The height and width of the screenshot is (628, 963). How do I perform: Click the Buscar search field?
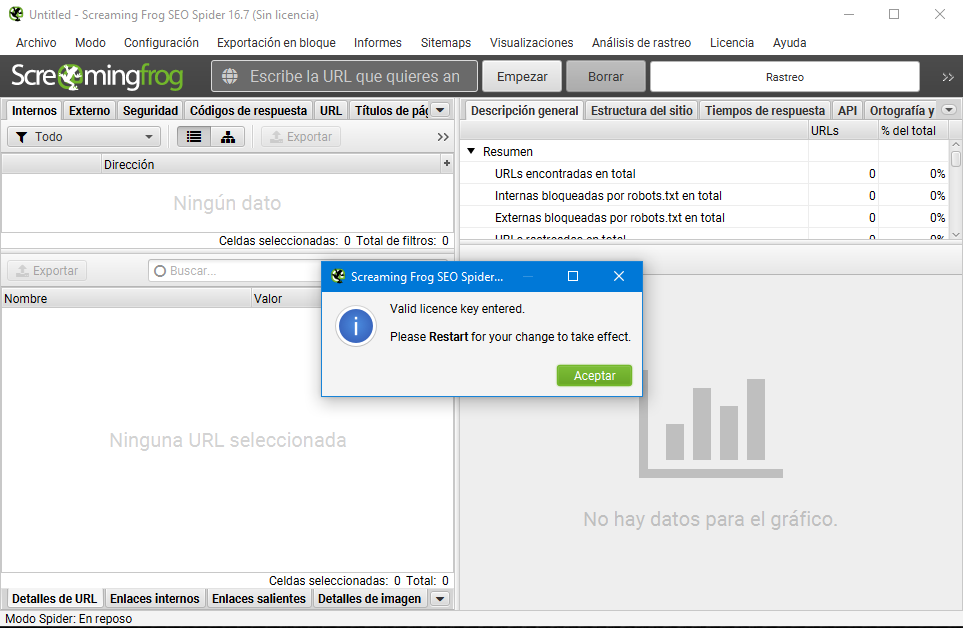[235, 271]
